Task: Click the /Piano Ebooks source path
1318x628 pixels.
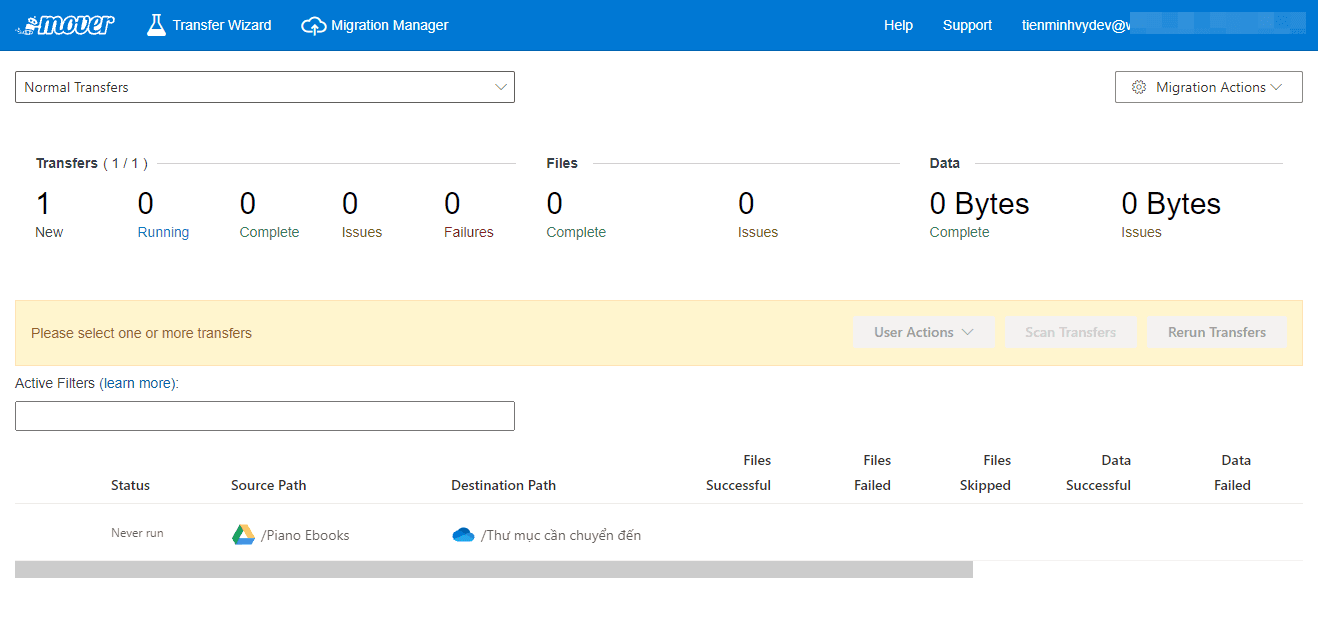Action: tap(305, 535)
